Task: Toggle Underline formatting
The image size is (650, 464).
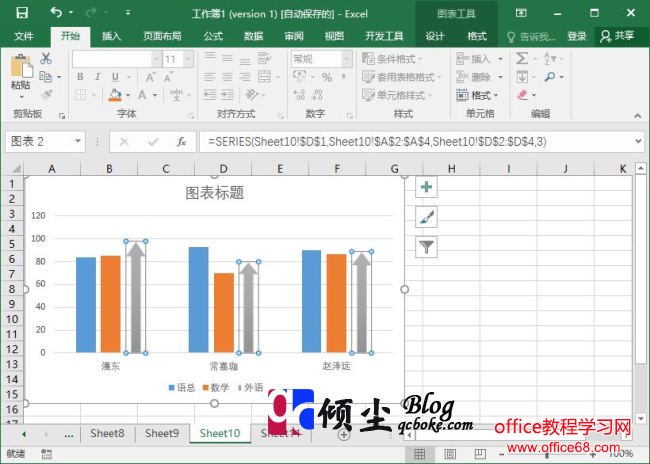Action: tap(115, 77)
